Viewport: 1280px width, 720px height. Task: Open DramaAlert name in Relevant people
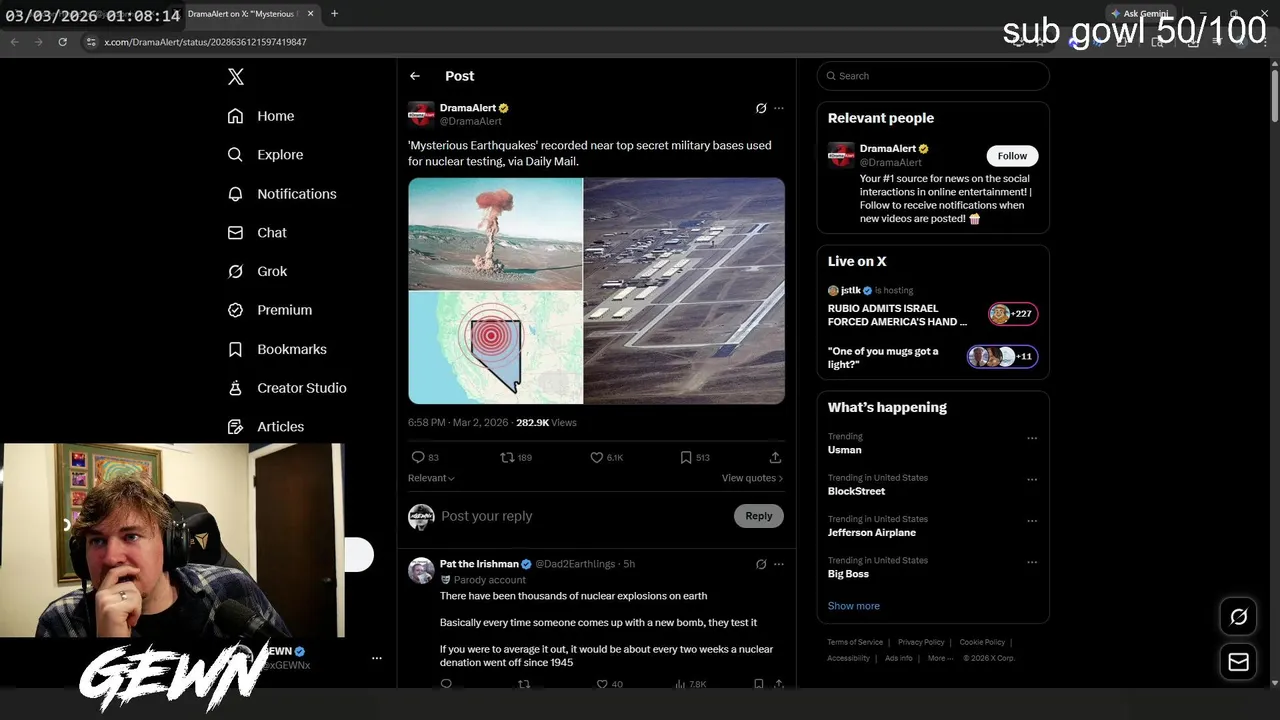point(888,149)
